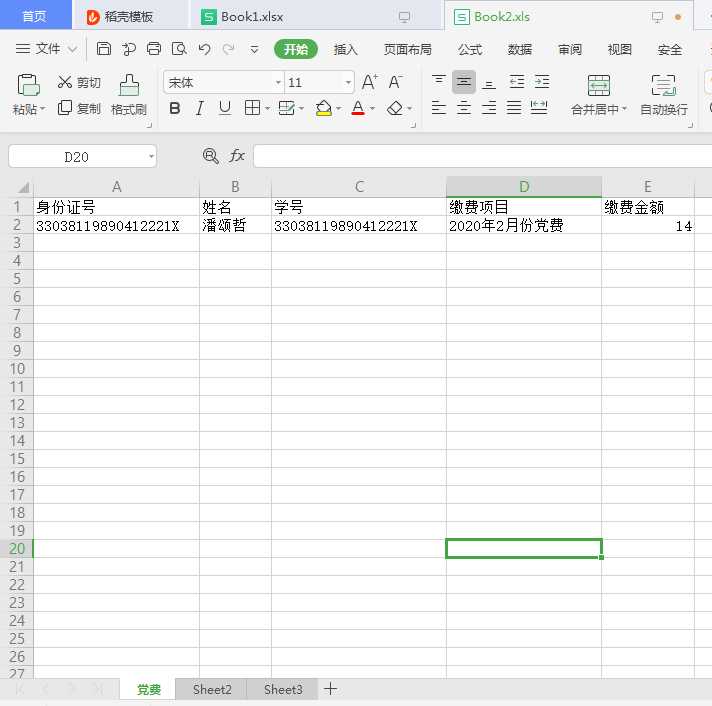Open the font name dropdown 宋体
The width and height of the screenshot is (712, 706).
tap(278, 83)
